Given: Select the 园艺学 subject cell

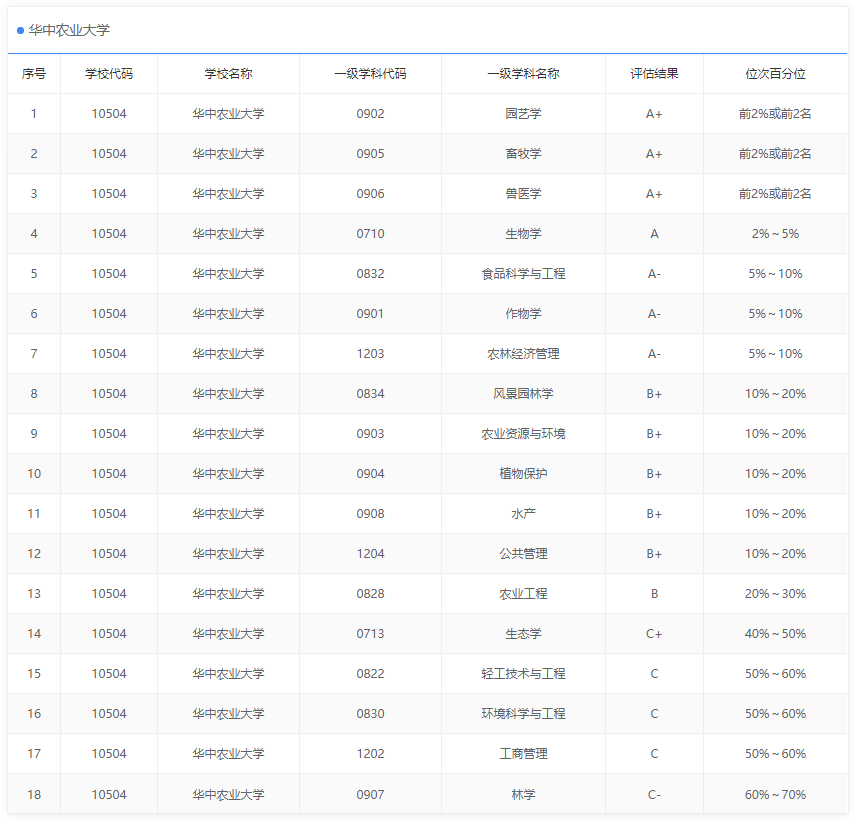Looking at the screenshot, I should click(x=523, y=113).
